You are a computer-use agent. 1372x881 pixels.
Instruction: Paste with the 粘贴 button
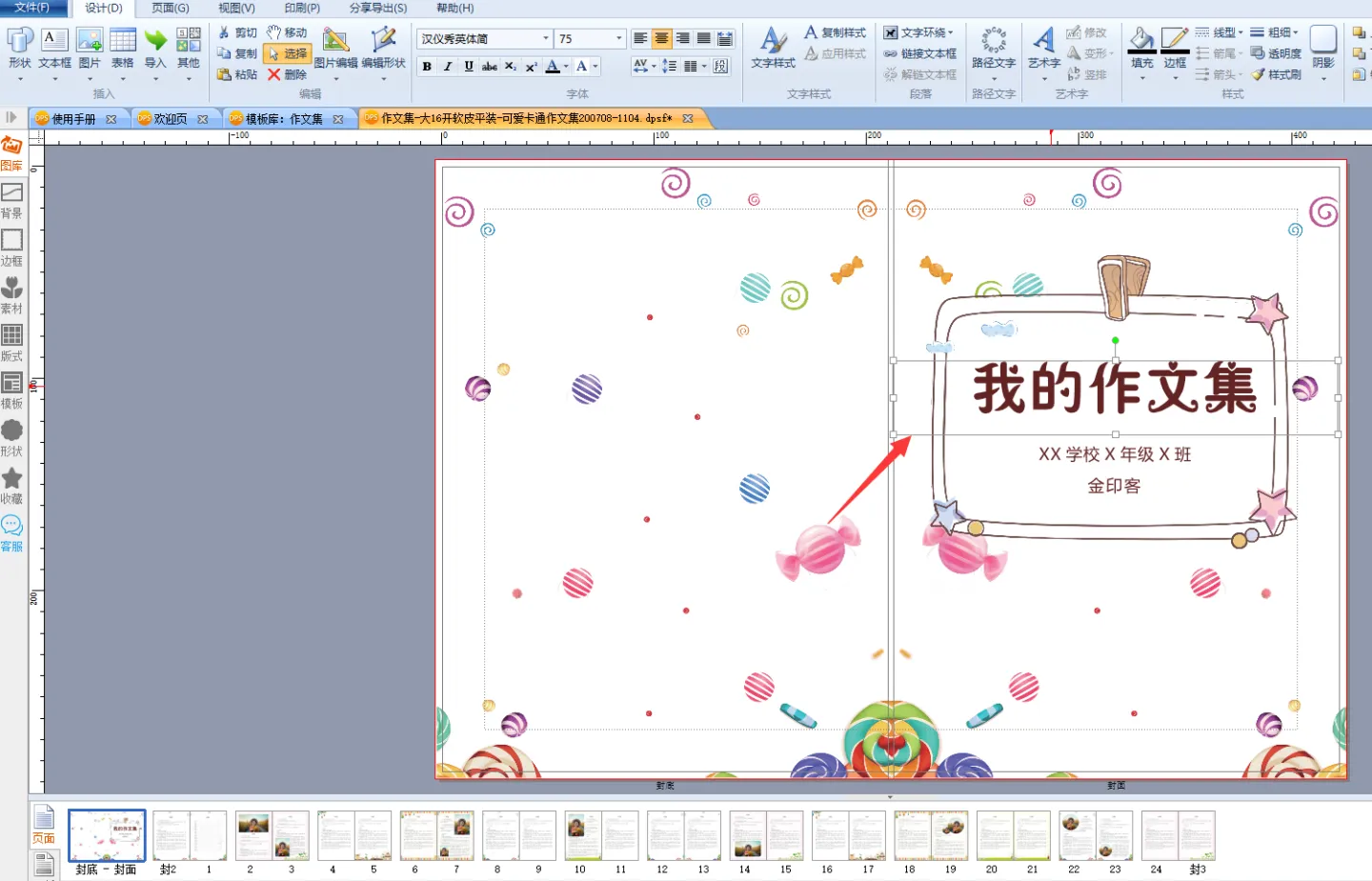[x=237, y=74]
